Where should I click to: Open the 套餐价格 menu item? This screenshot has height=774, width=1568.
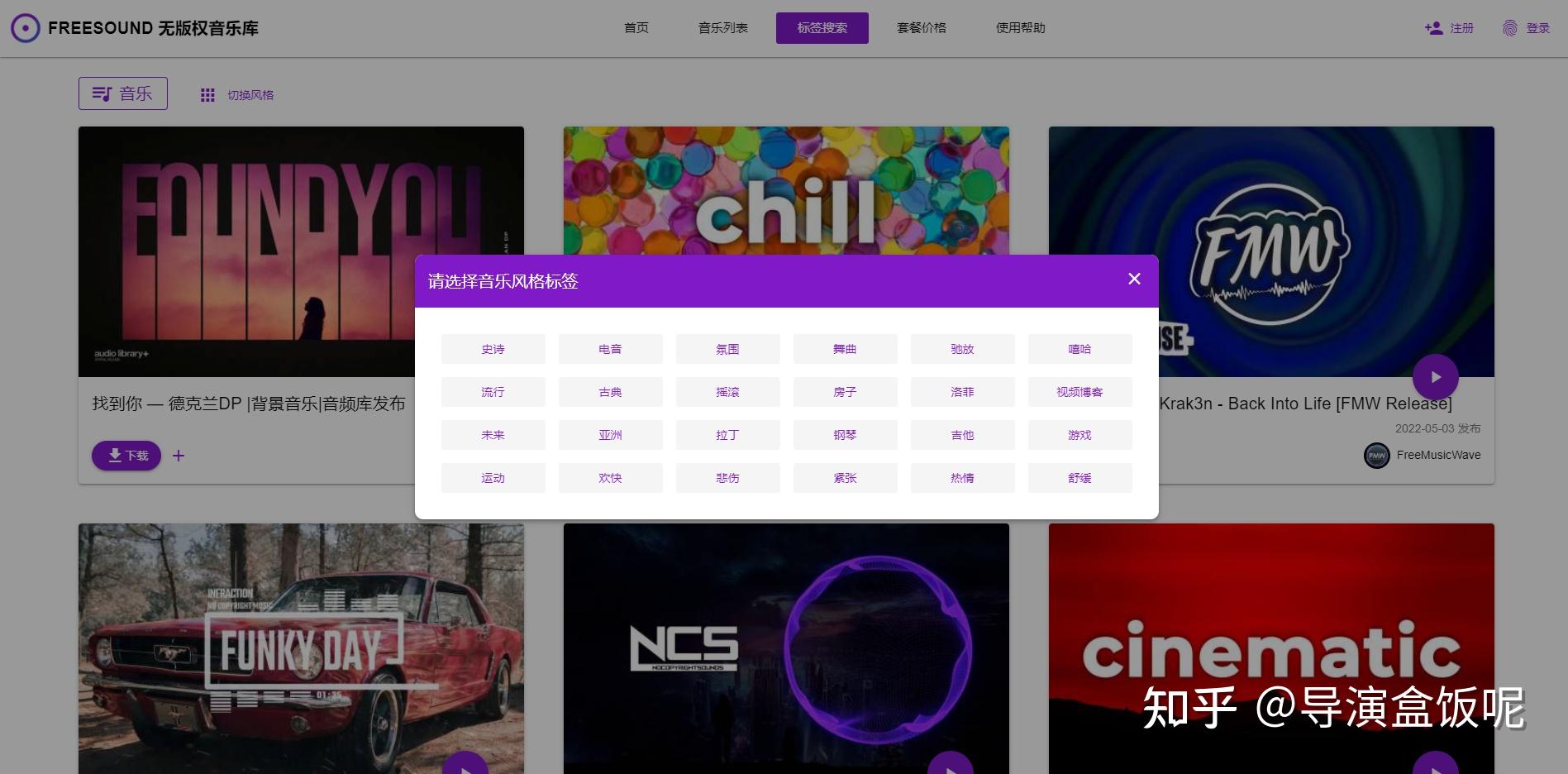[920, 27]
